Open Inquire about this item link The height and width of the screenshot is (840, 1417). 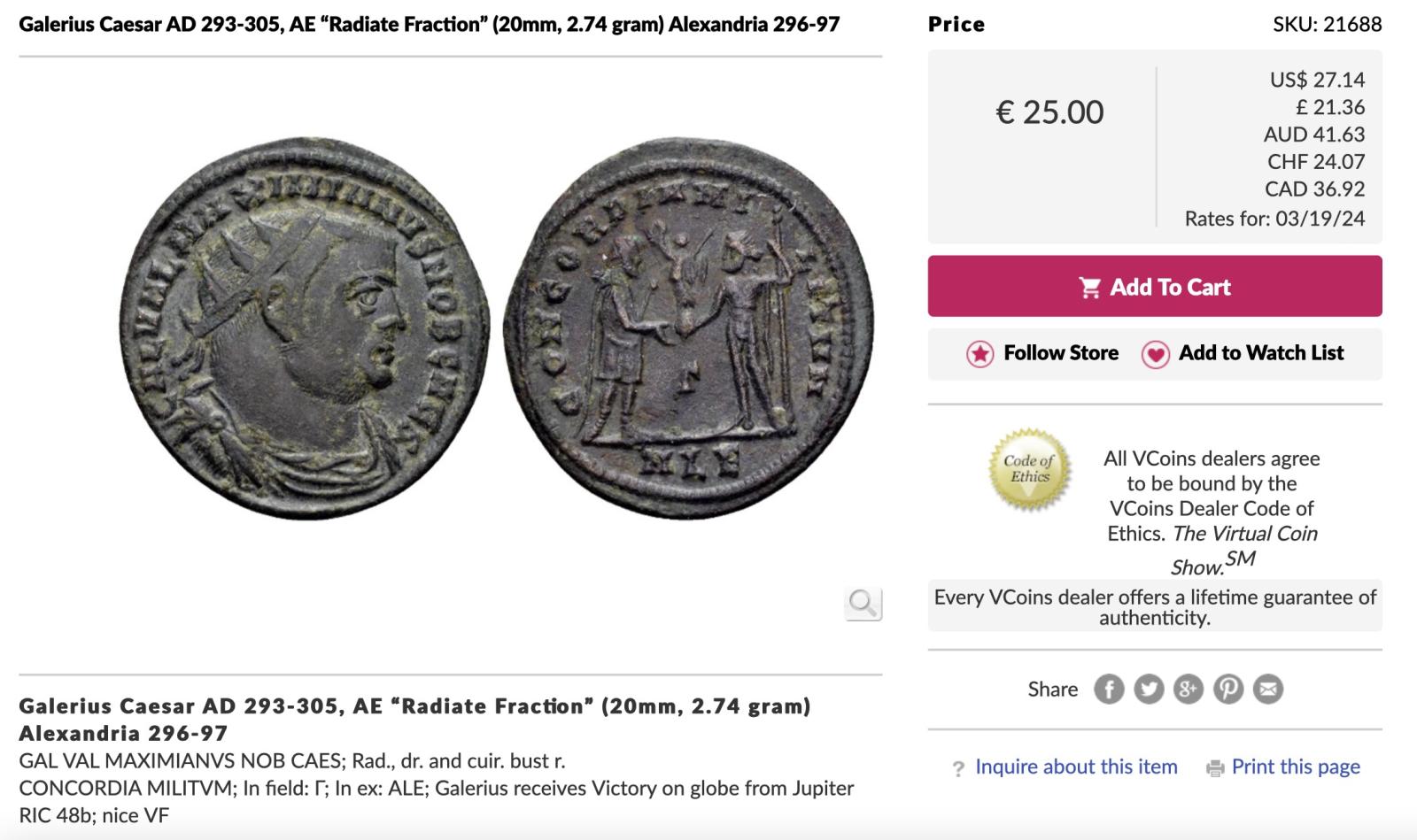point(1076,767)
